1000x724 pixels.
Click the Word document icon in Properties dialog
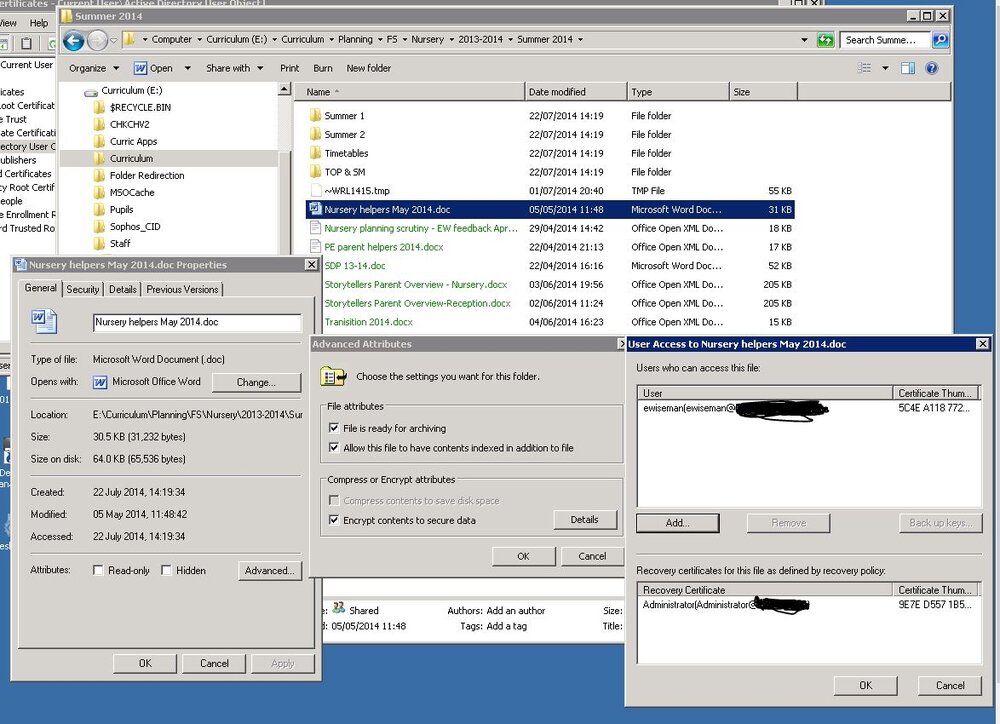click(x=44, y=321)
